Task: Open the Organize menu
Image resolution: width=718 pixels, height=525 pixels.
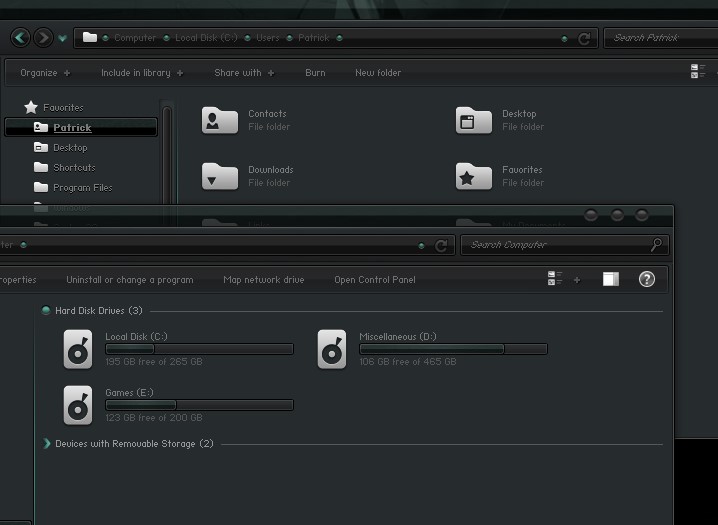Action: [x=45, y=73]
